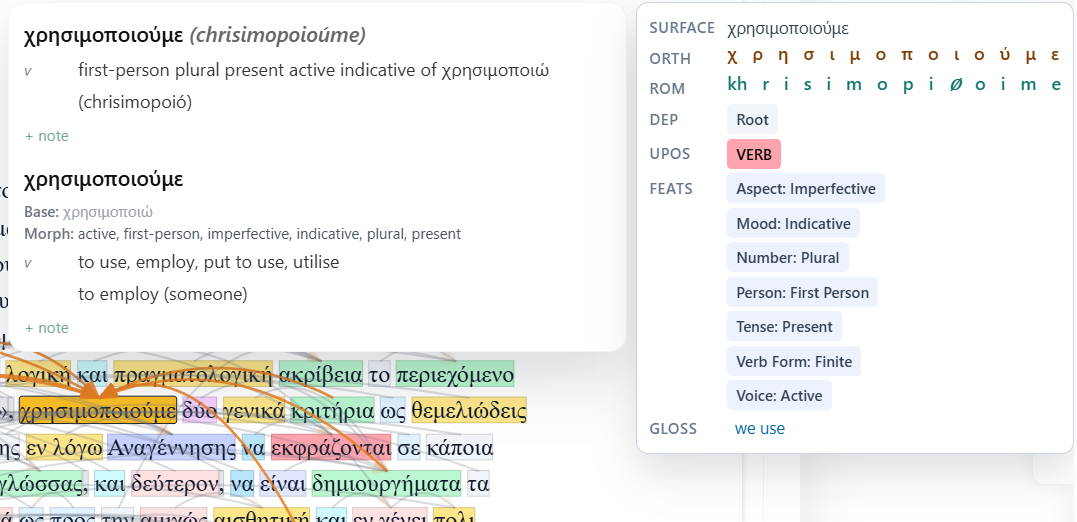
Task: Select the red-highlighted word εκφράζονται
Action: 331,449
